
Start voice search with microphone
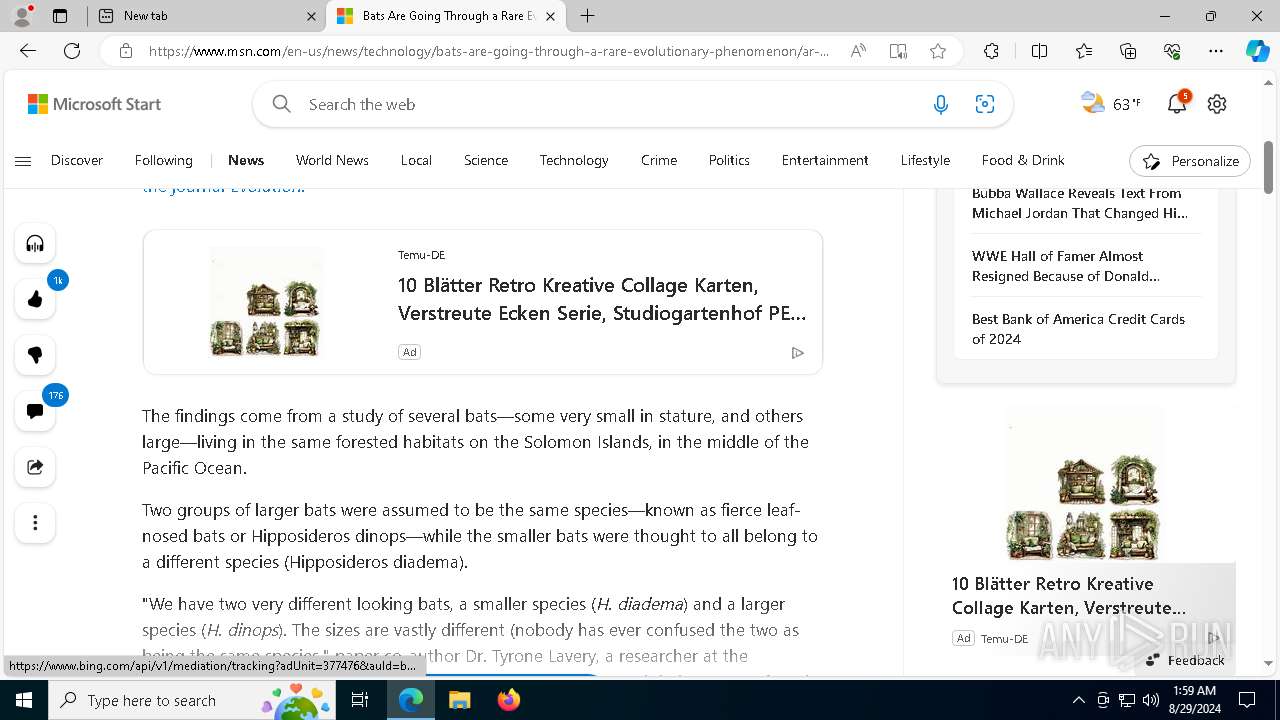pyautogui.click(x=940, y=104)
